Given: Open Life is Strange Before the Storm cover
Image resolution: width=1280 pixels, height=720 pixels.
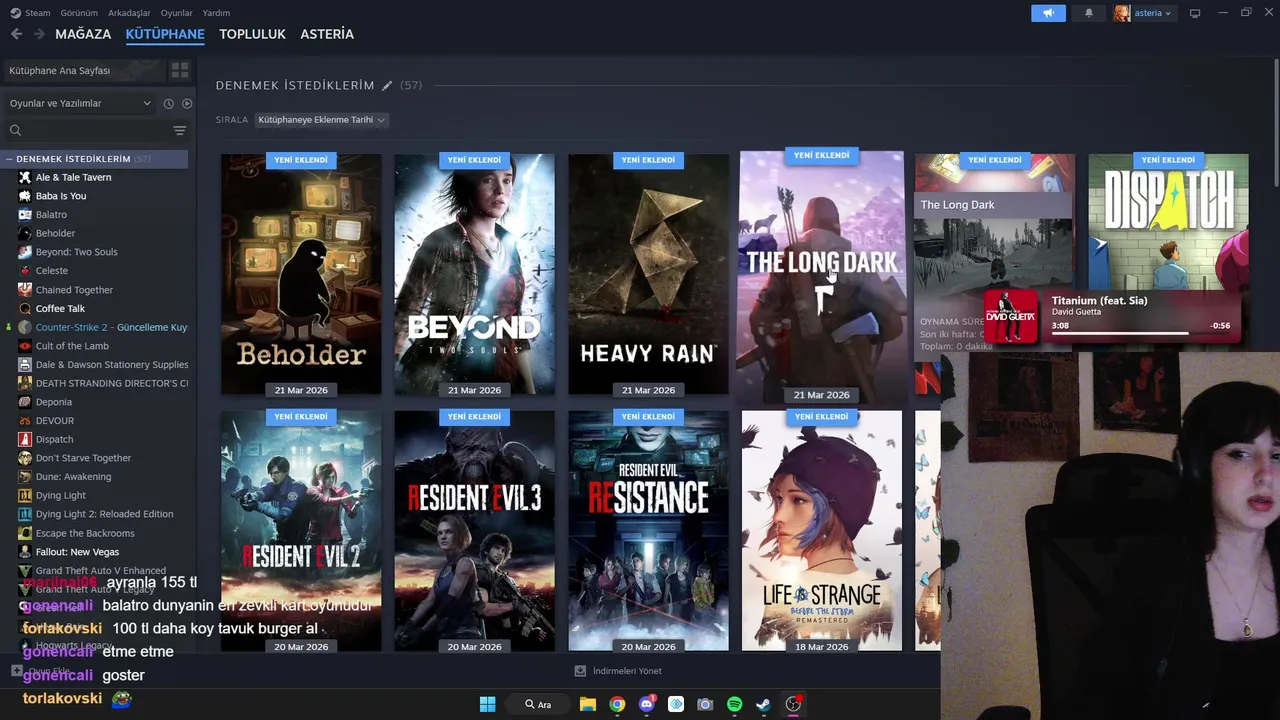Looking at the screenshot, I should pyautogui.click(x=821, y=531).
